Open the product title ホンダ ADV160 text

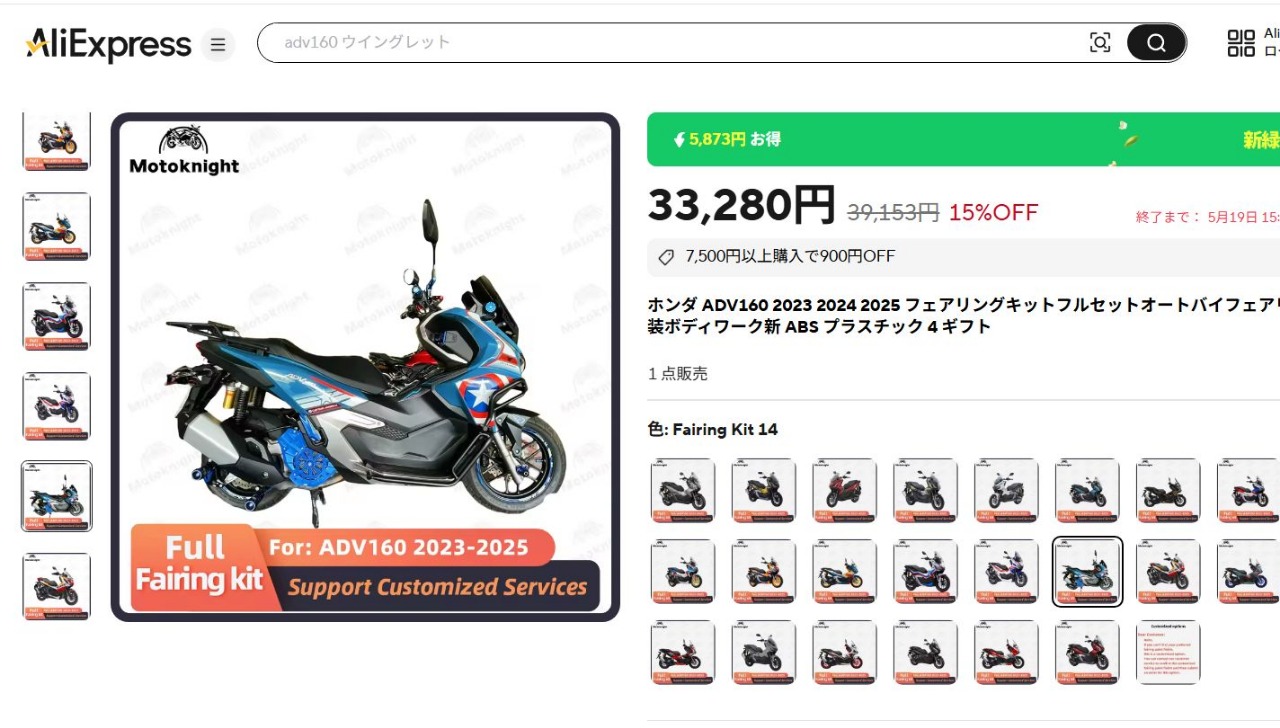pos(963,316)
